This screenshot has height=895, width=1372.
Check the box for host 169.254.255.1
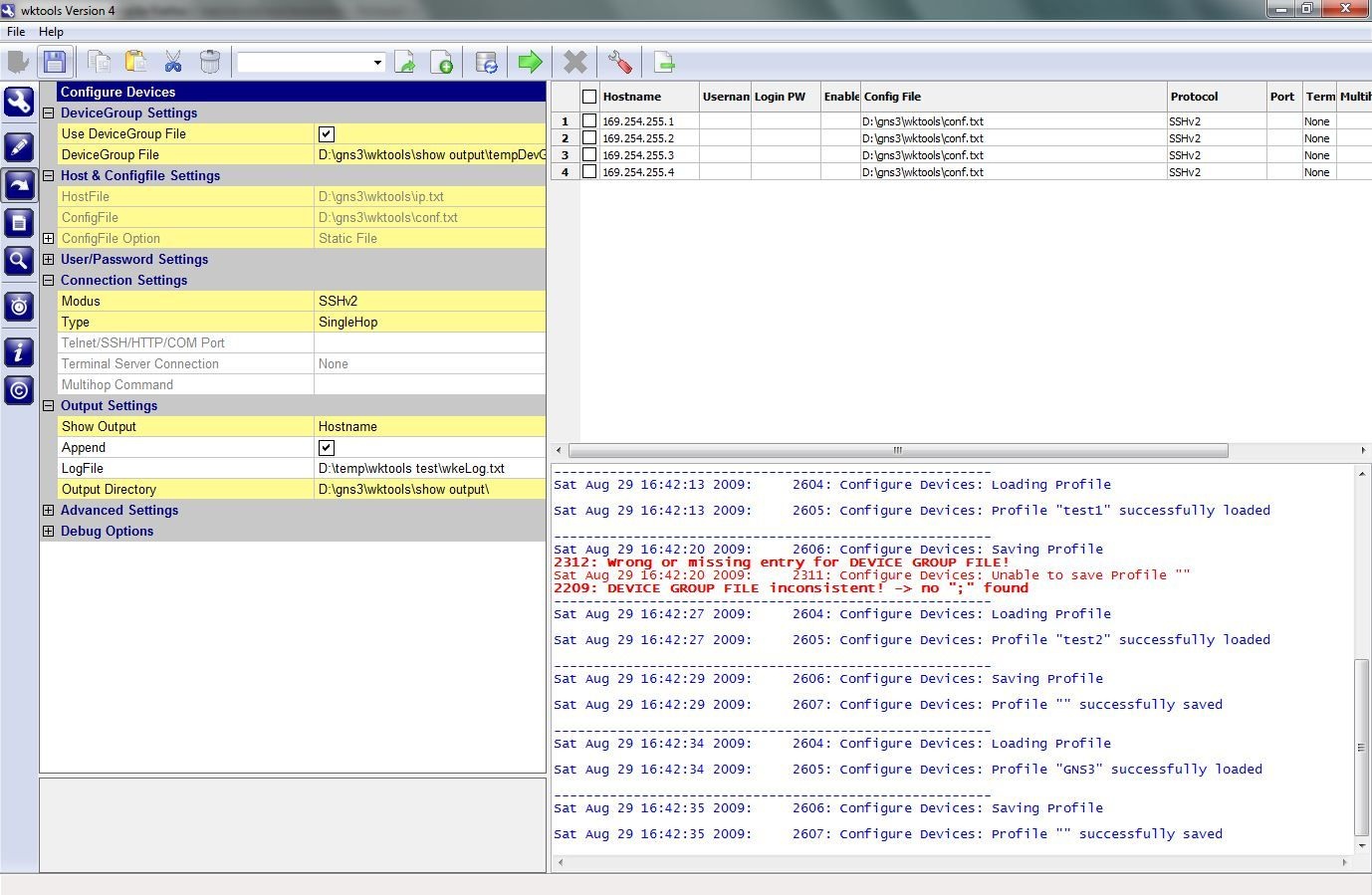(x=589, y=121)
